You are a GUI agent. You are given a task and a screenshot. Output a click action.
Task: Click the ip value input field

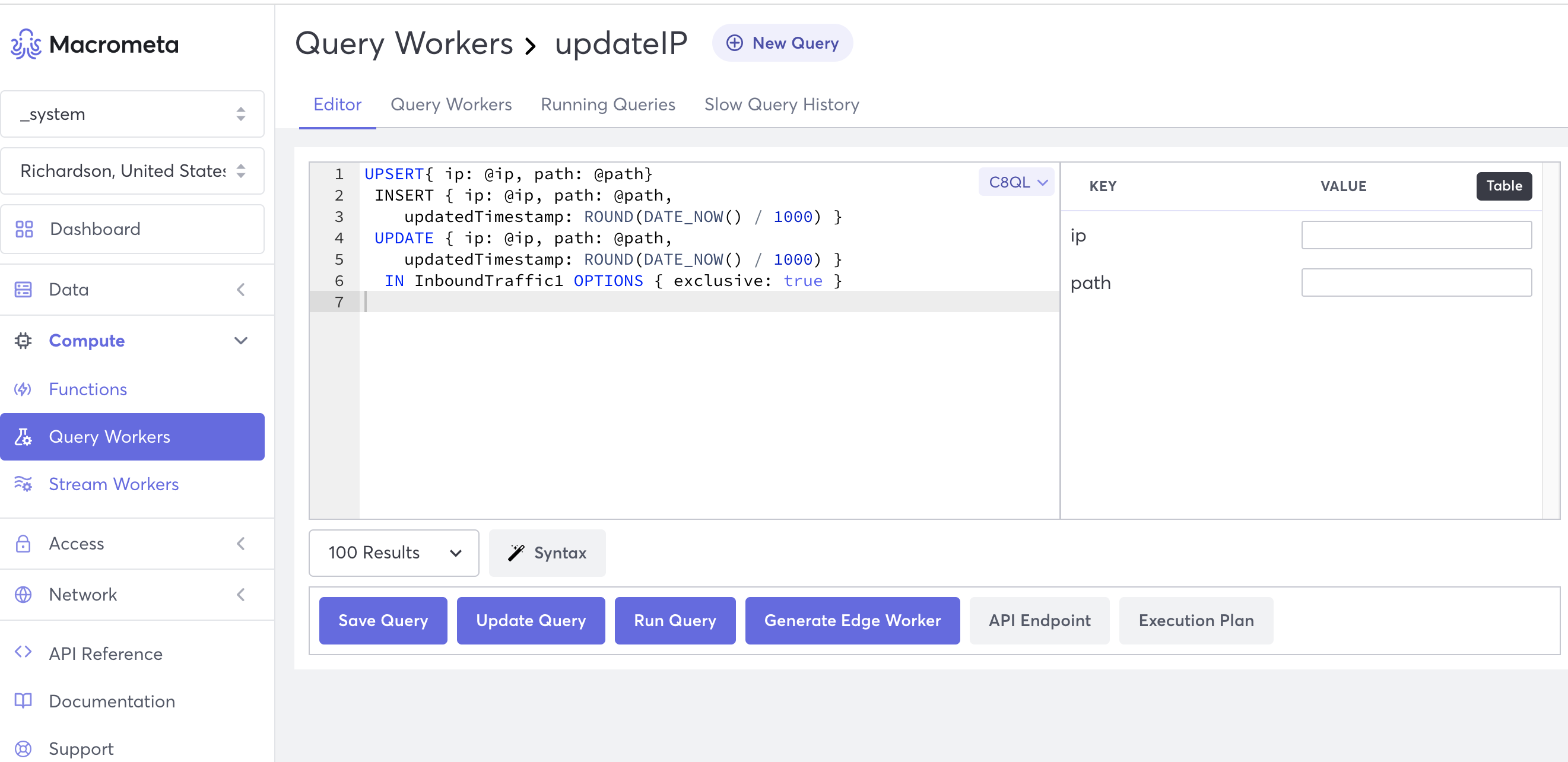(x=1416, y=235)
